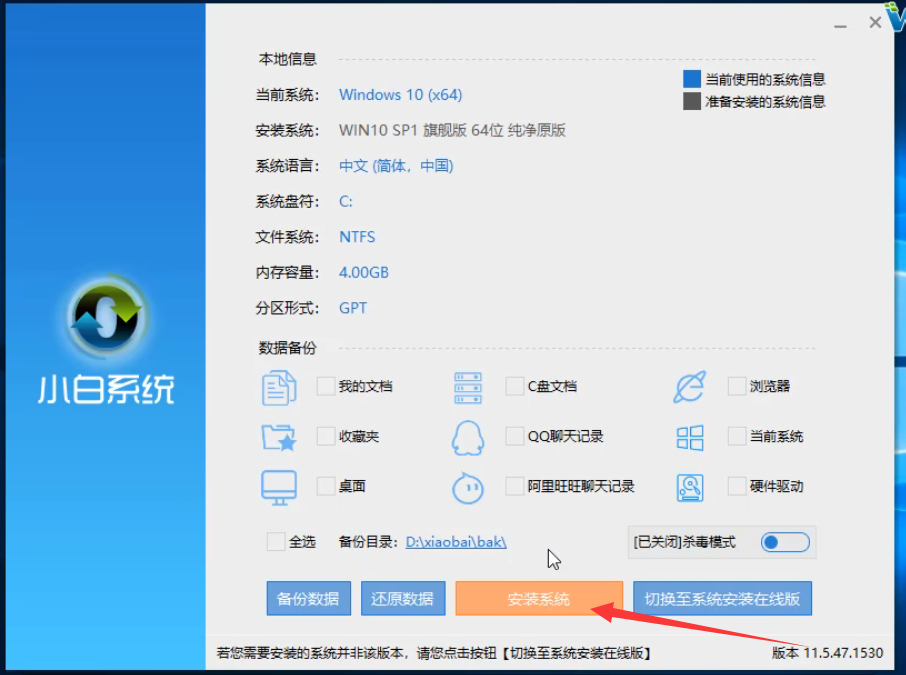Switch to 系统安装在线版

click(722, 598)
